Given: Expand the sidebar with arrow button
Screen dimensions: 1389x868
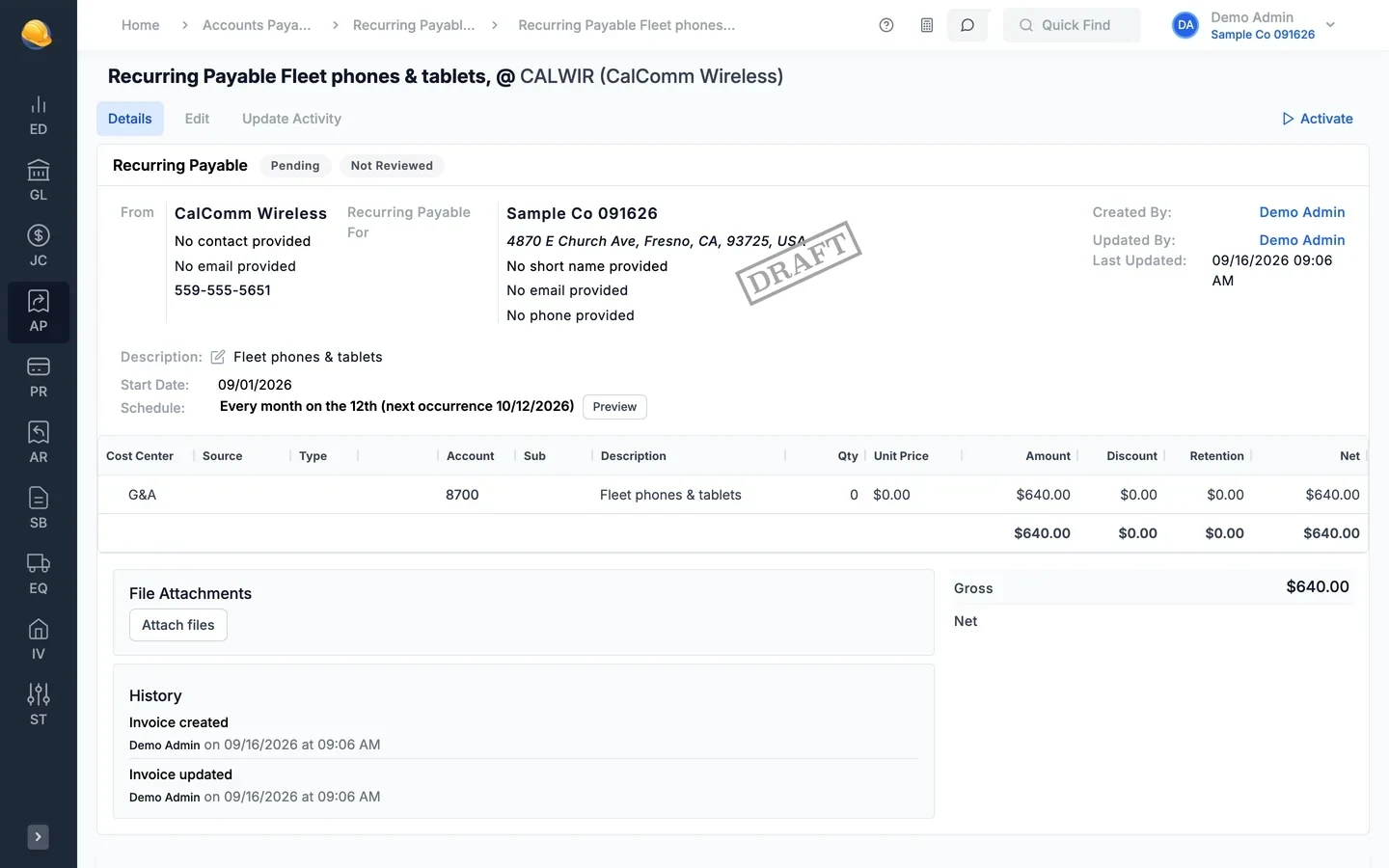Looking at the screenshot, I should tap(38, 837).
